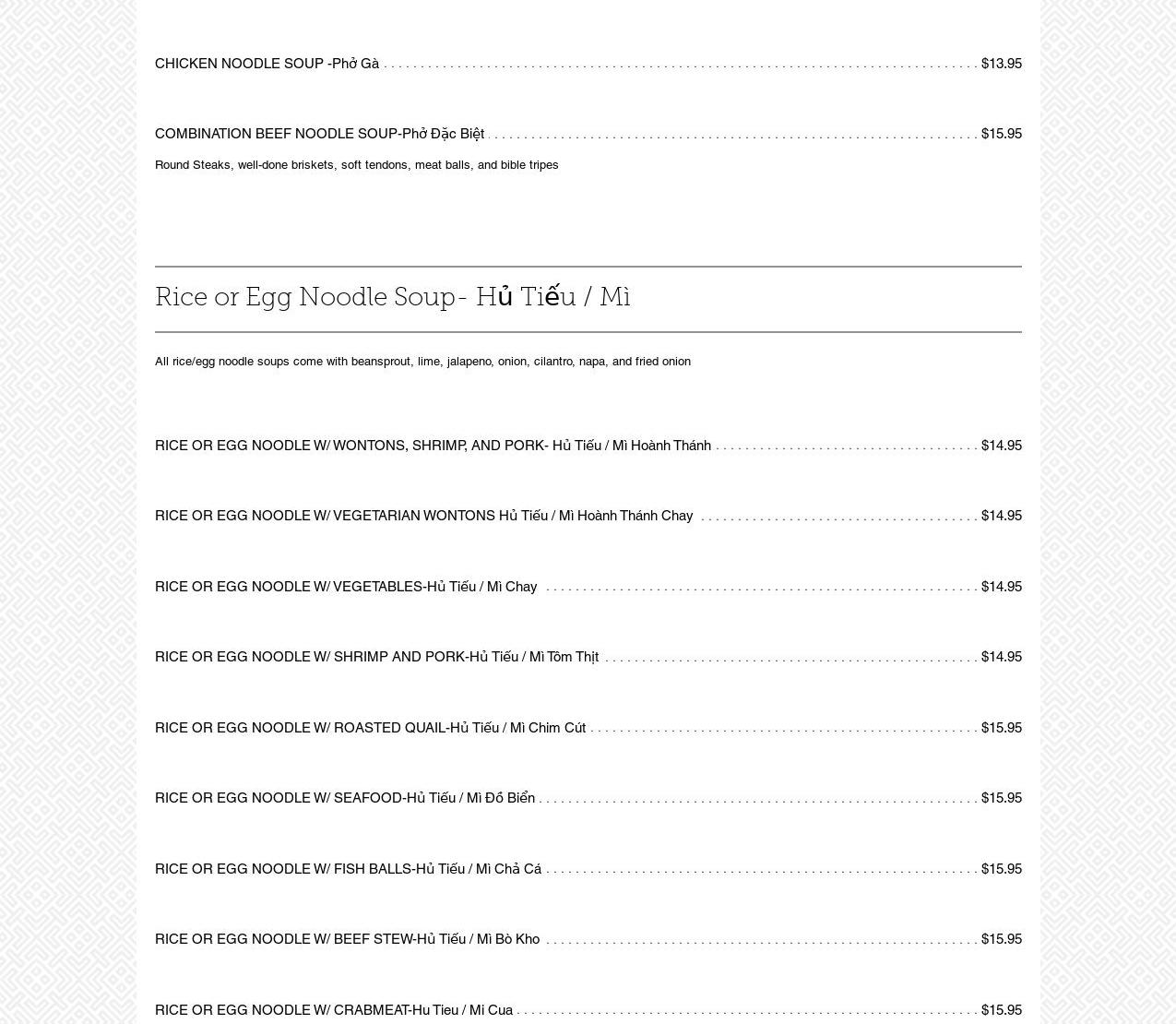Click price of Hủ Tiếu Hoành Thánh
1176x1024 pixels.
pos(1001,446)
